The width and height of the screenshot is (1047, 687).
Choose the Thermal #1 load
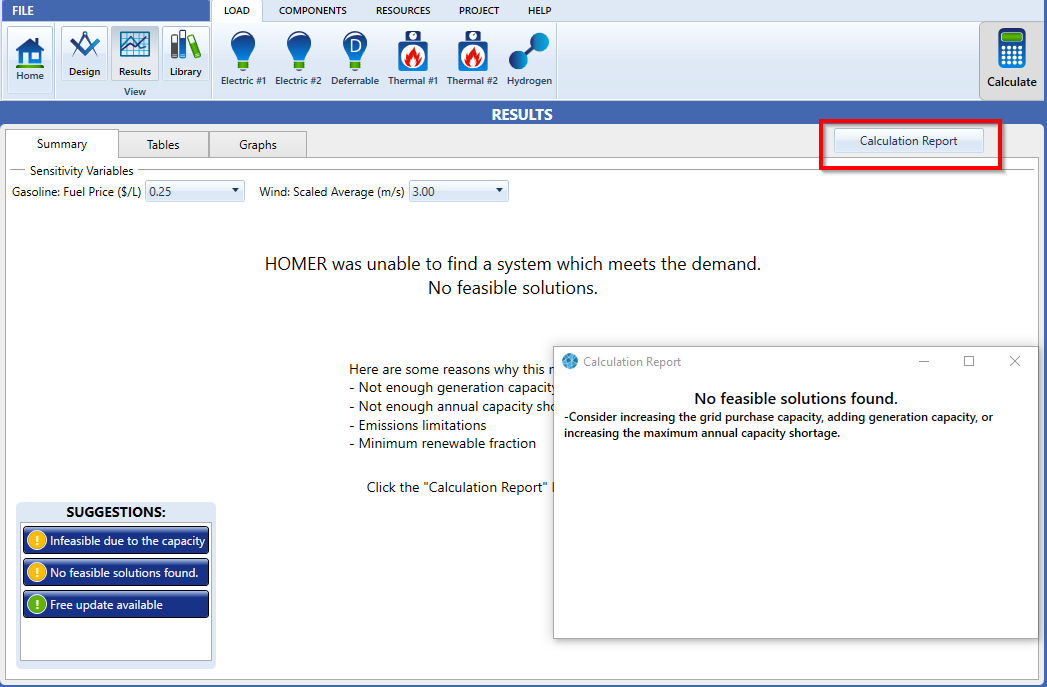click(413, 58)
